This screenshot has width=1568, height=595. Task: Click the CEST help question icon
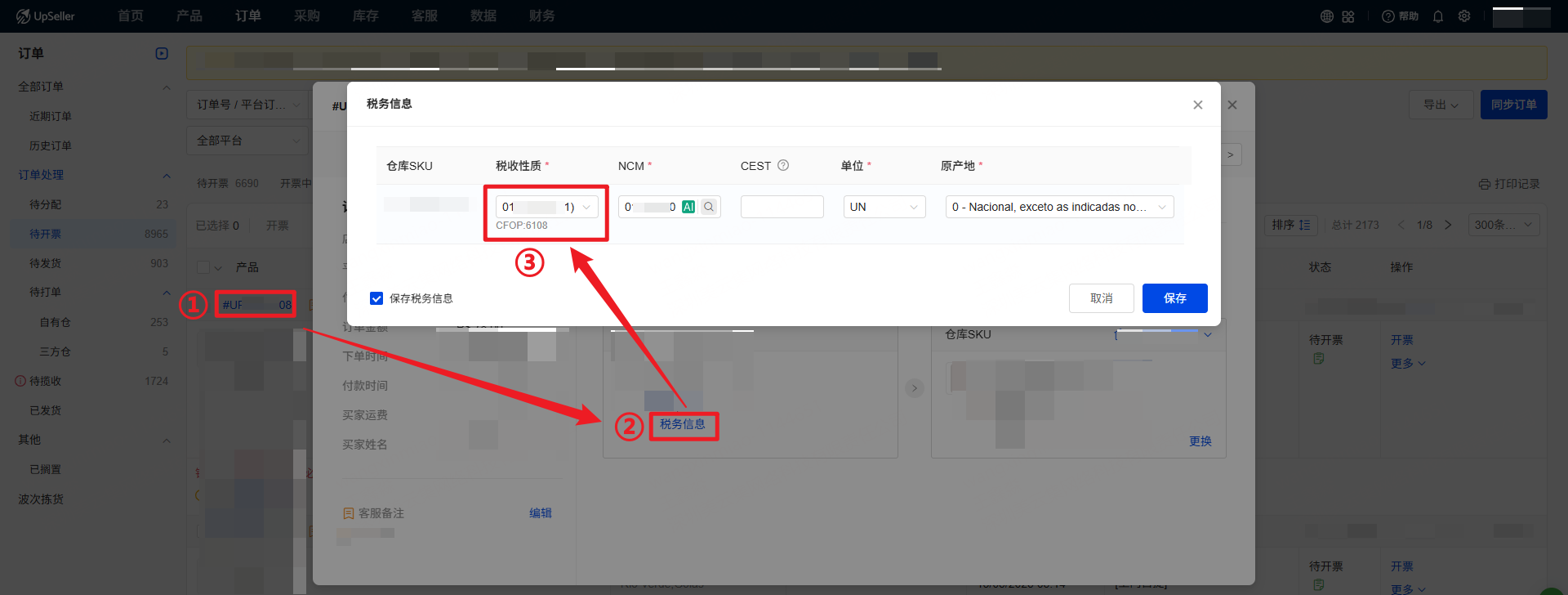tap(783, 165)
